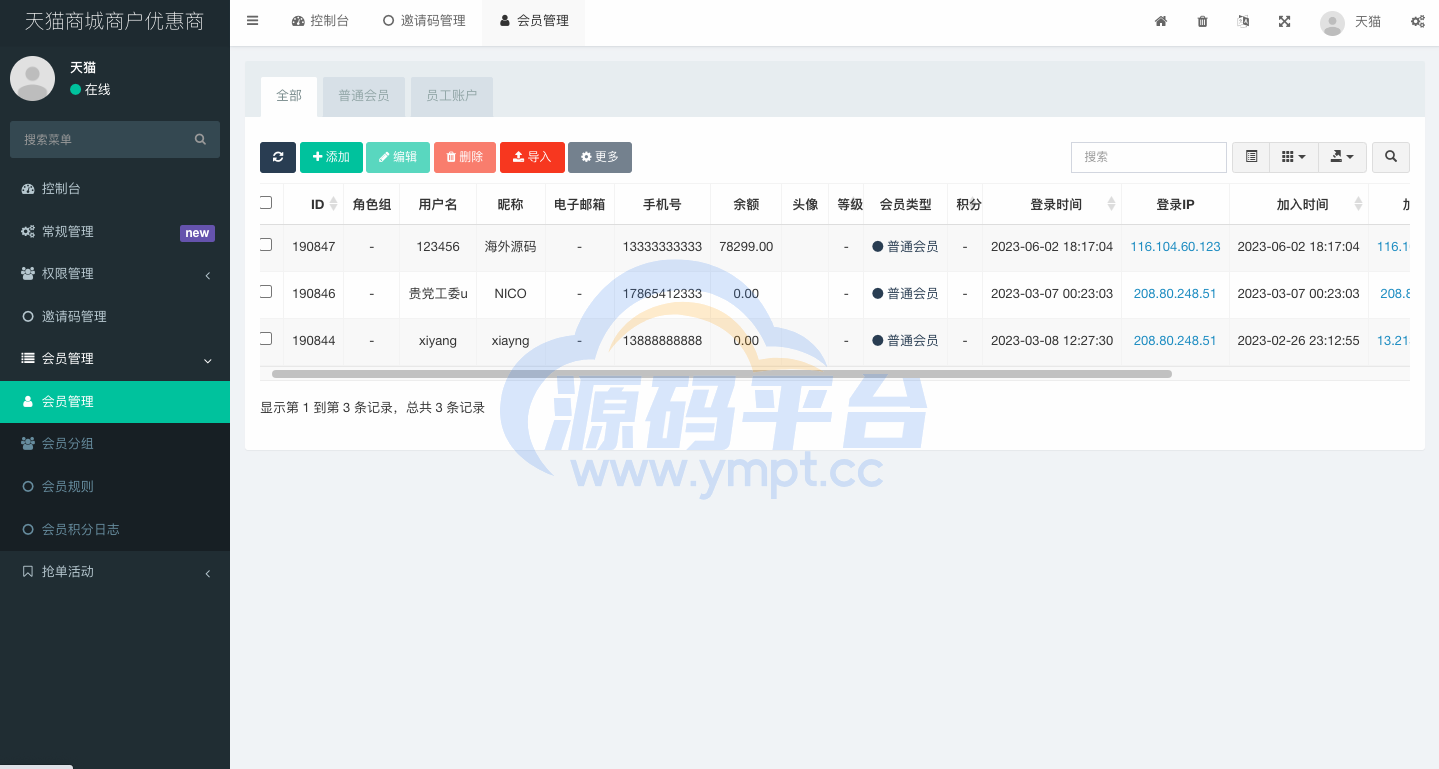1439x769 pixels.
Task: Click 普通会员 type in row 190847
Action: 905,246
